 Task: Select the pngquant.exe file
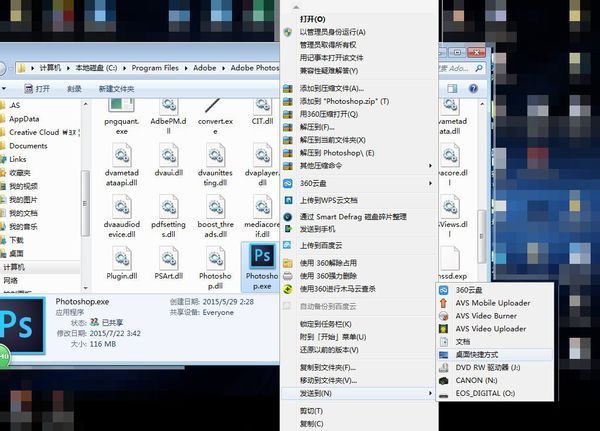[121, 117]
